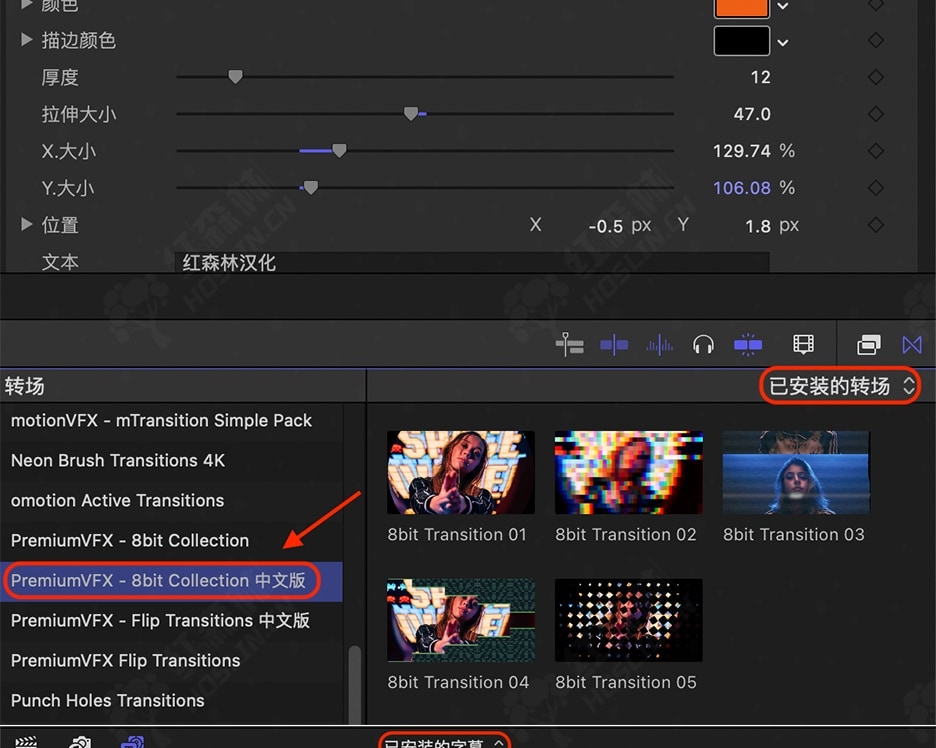Click the X.大小 slider handle
The width and height of the screenshot is (936, 748).
pos(339,150)
